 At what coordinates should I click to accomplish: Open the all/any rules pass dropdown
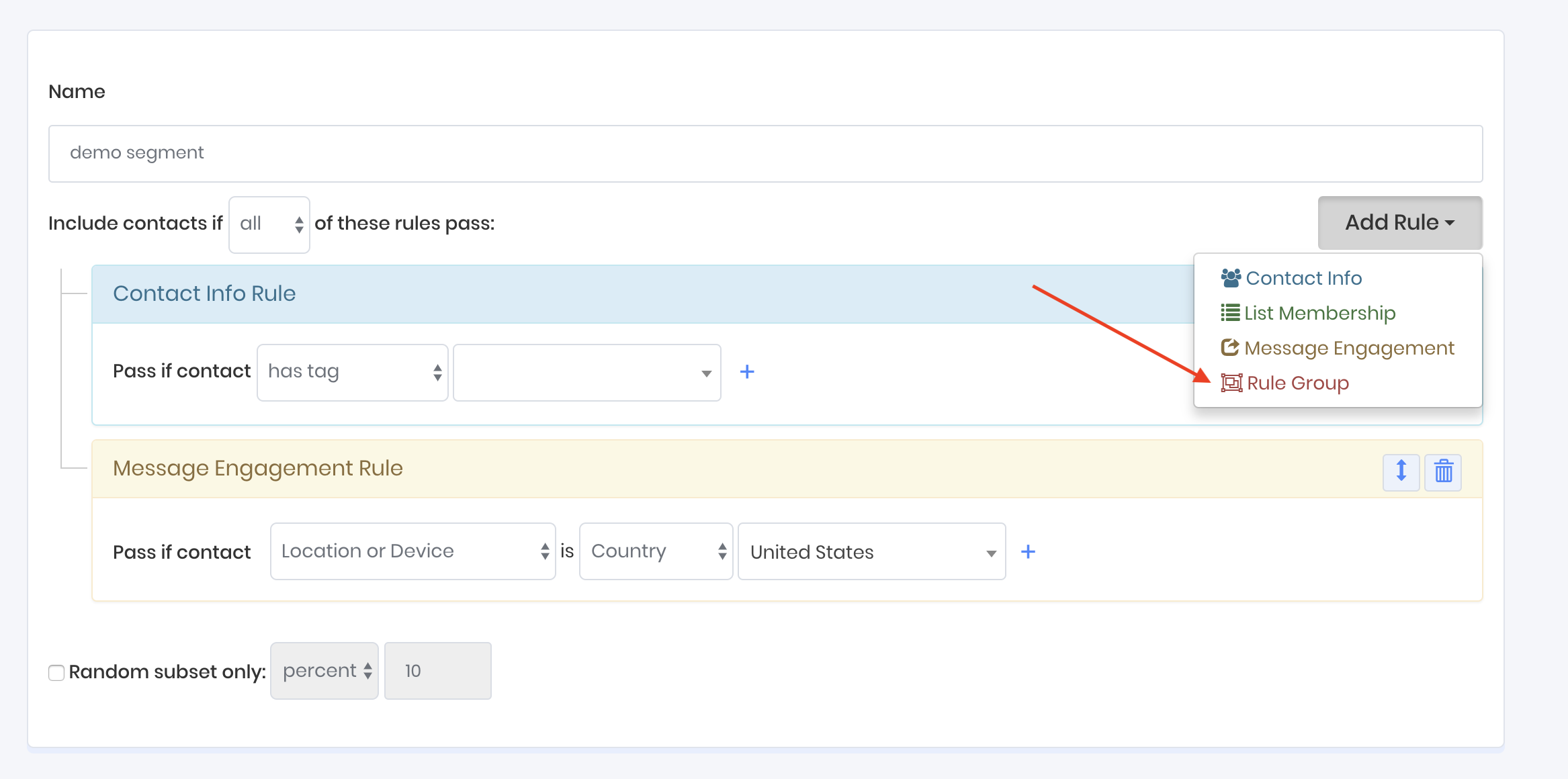[x=269, y=224]
